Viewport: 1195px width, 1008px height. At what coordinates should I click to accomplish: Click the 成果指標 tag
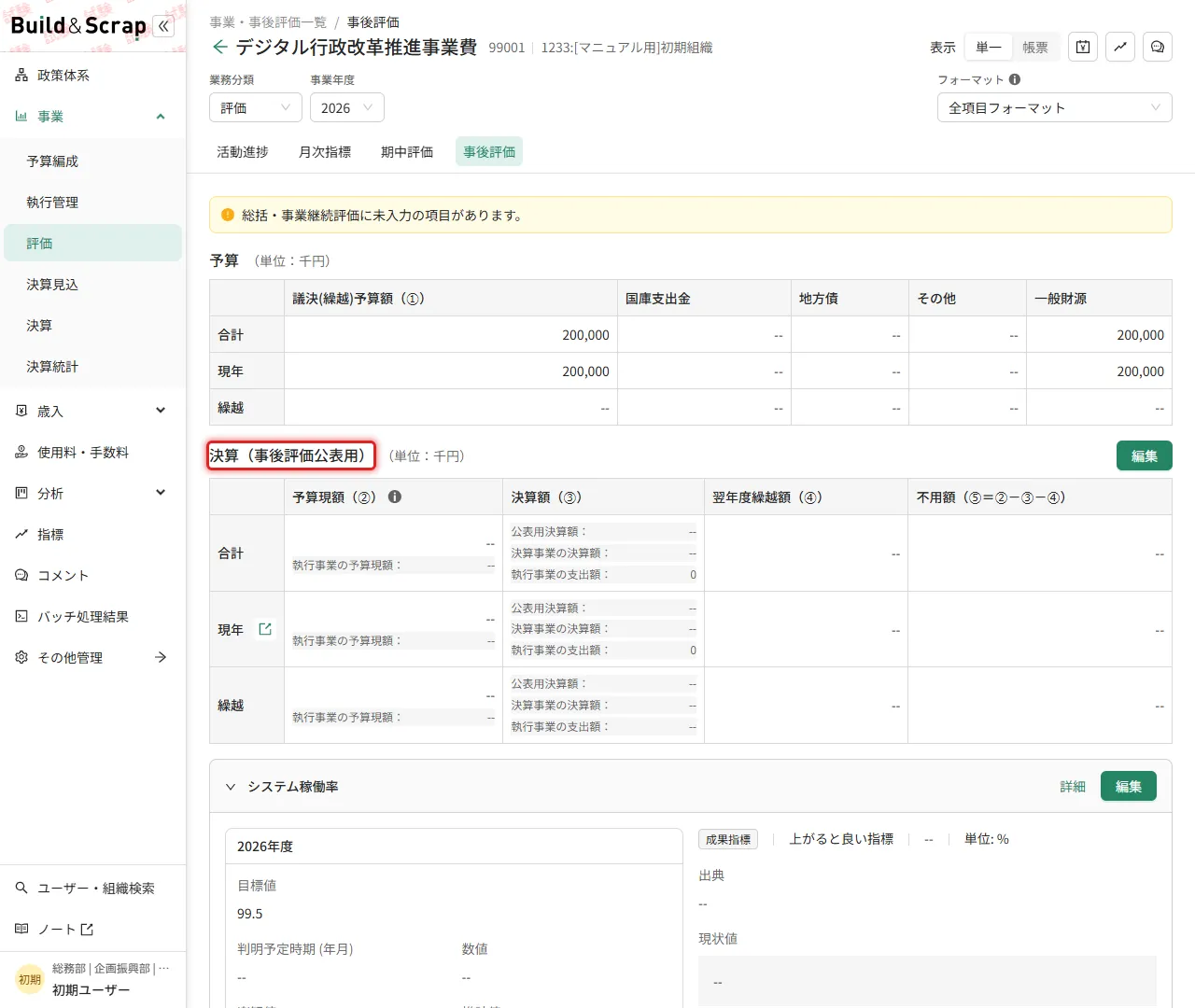[x=728, y=839]
